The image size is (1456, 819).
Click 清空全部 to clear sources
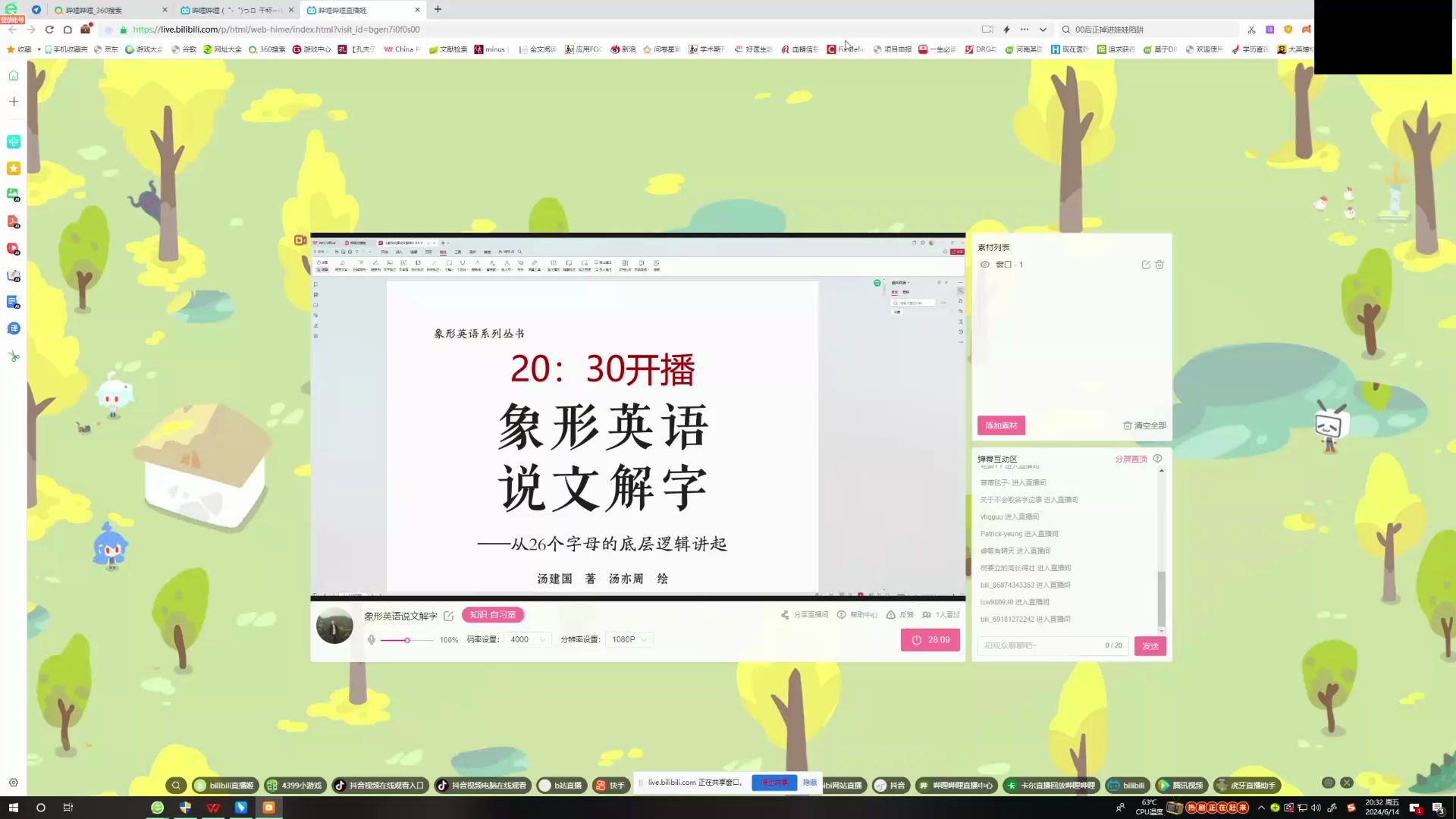[1144, 425]
